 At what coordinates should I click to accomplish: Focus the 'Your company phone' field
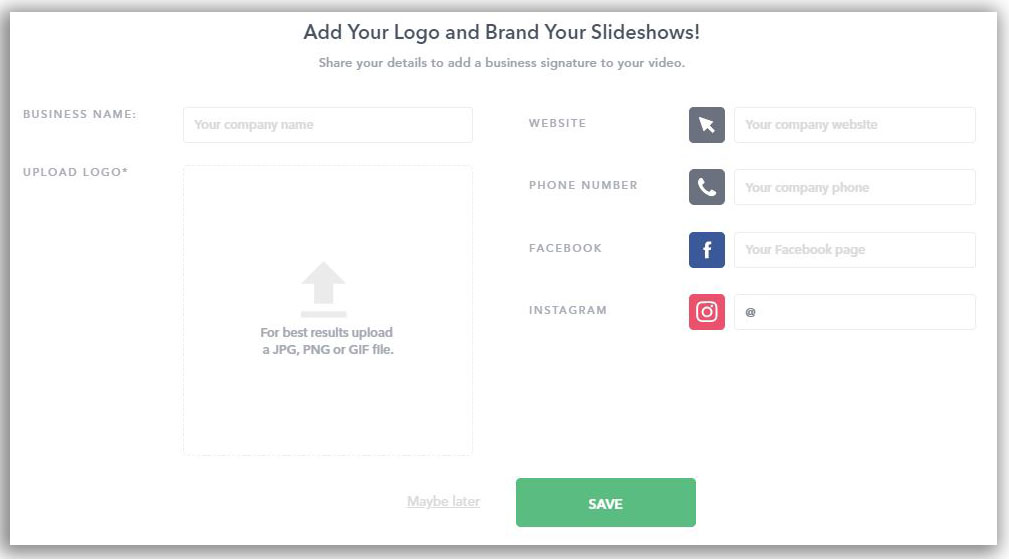[x=854, y=187]
